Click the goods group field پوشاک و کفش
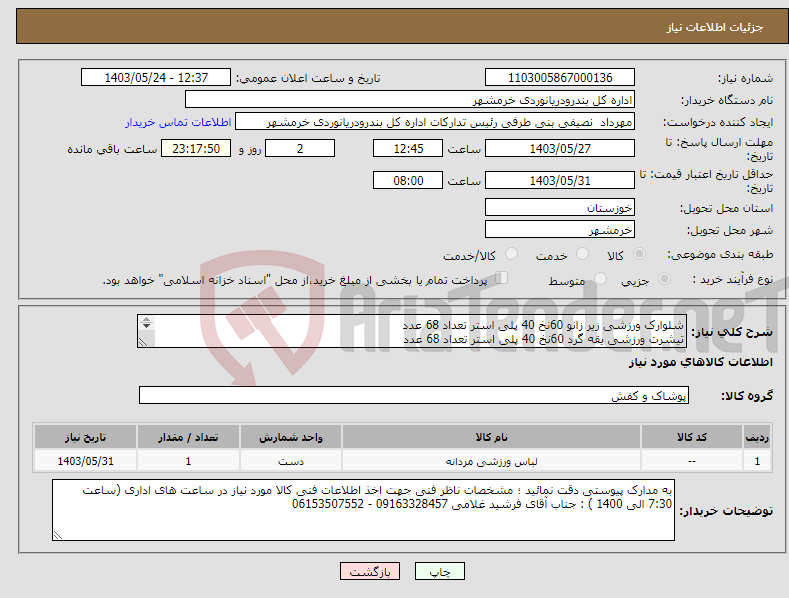Screen dimensions: 789x598 414,396
